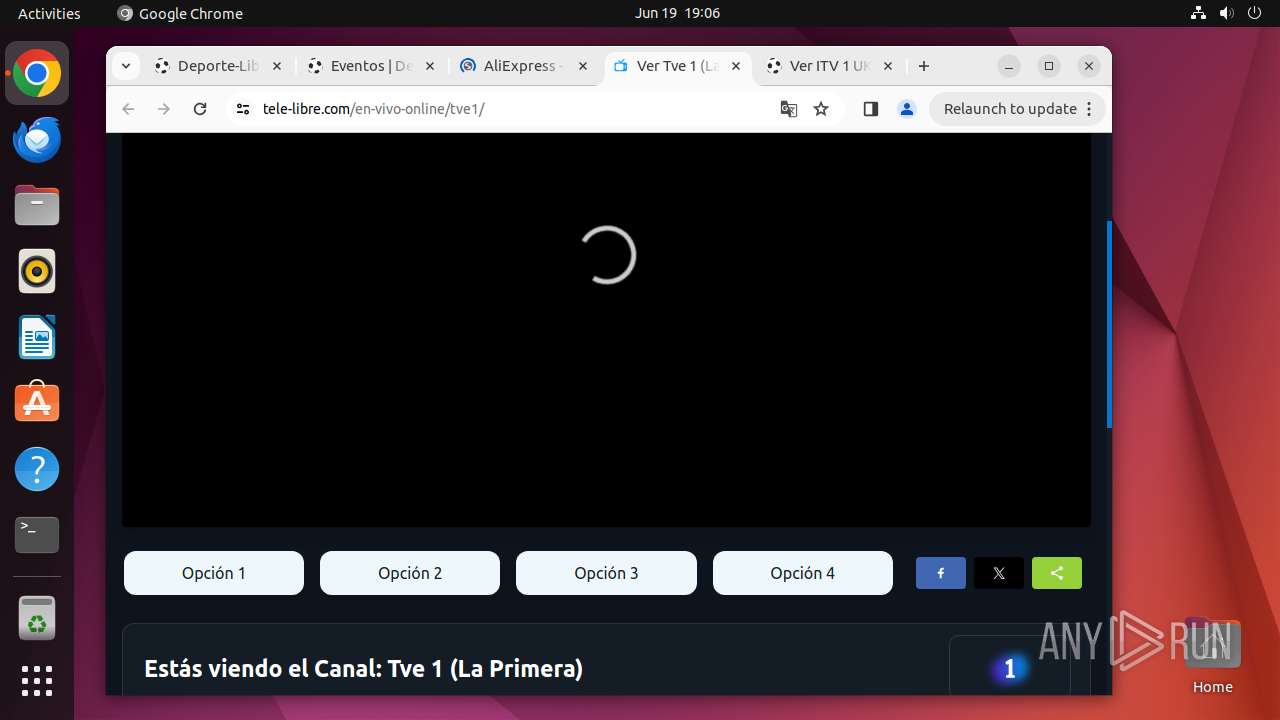Click green share button
The image size is (1280, 720).
coord(1057,573)
